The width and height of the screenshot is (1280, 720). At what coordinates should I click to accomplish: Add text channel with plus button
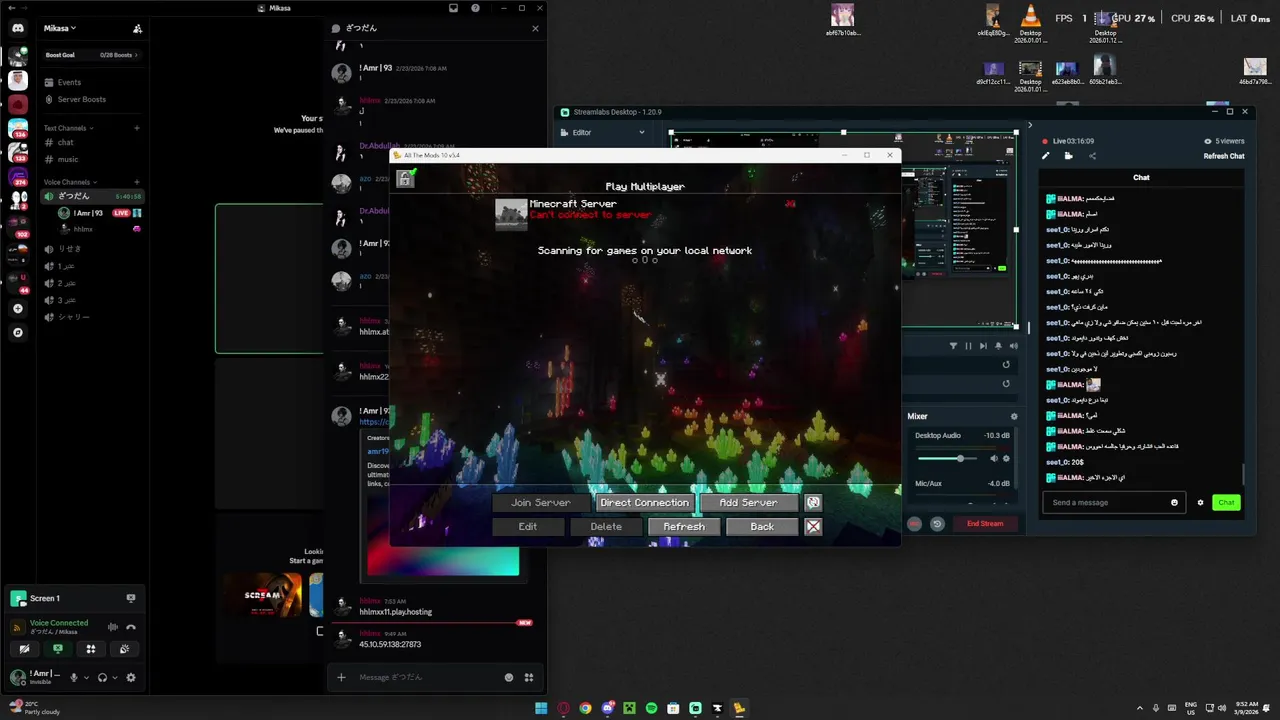[x=137, y=128]
